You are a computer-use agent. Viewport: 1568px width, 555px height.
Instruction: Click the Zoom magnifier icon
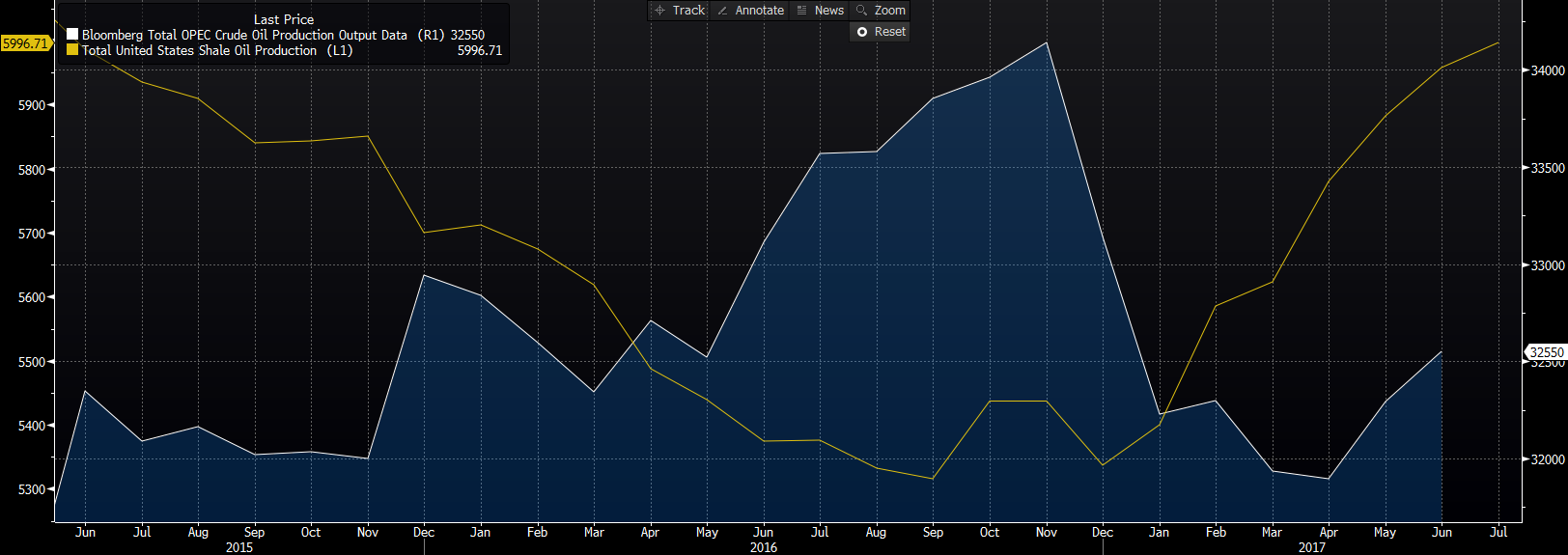(861, 11)
